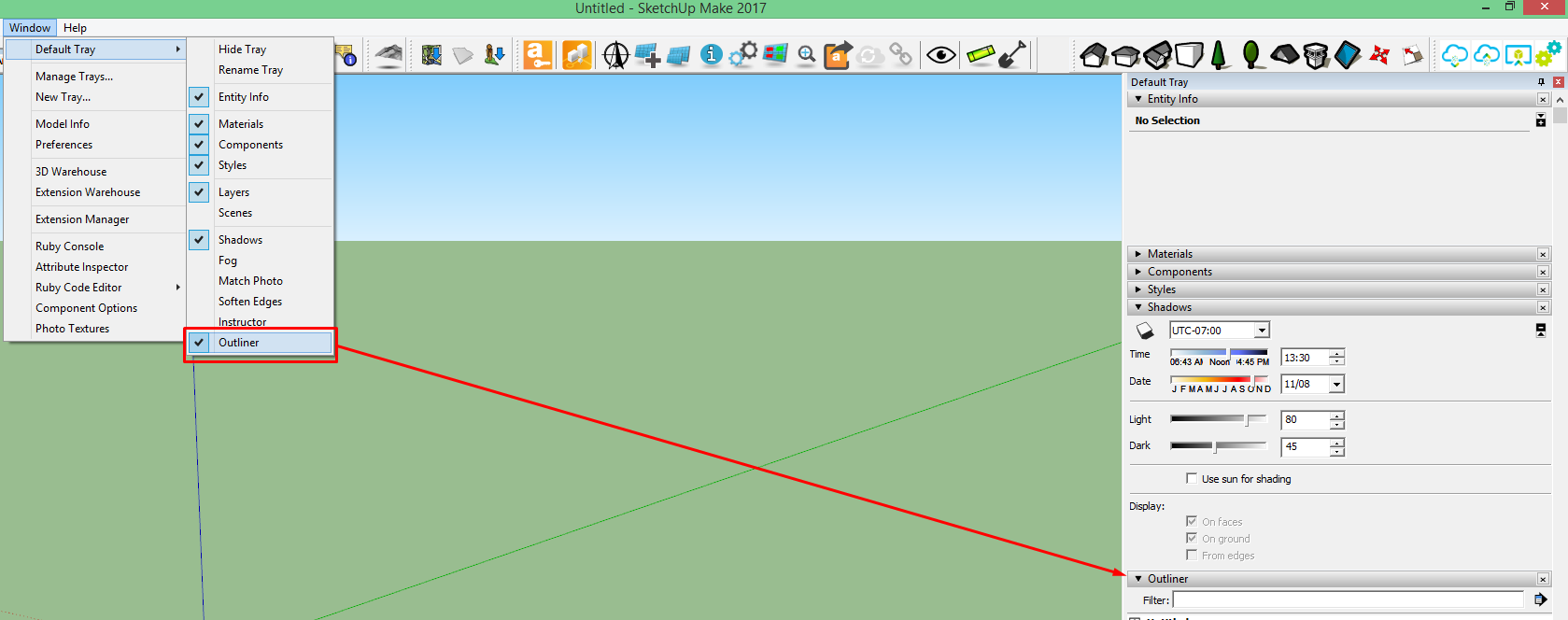
Task: Select the chimney icon
Action: point(1316,56)
